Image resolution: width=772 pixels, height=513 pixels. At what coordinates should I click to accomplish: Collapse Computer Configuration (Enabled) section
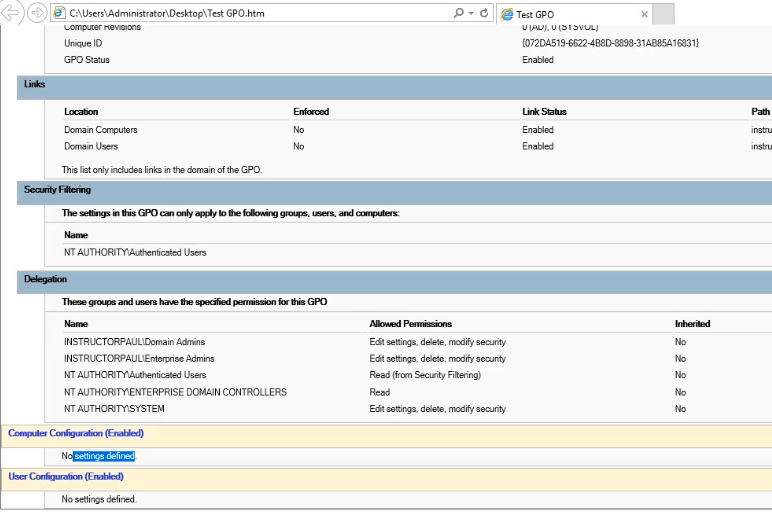[76, 433]
